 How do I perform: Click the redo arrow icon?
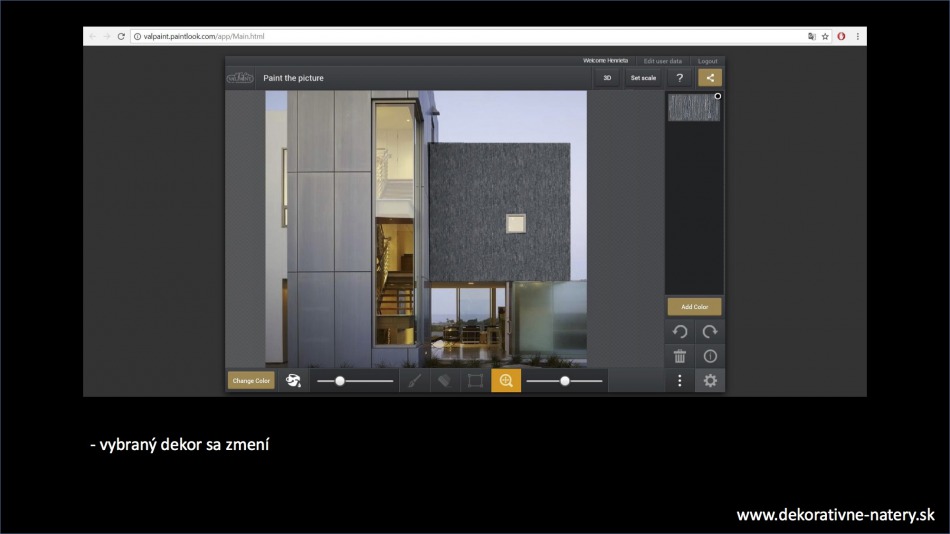pyautogui.click(x=710, y=332)
